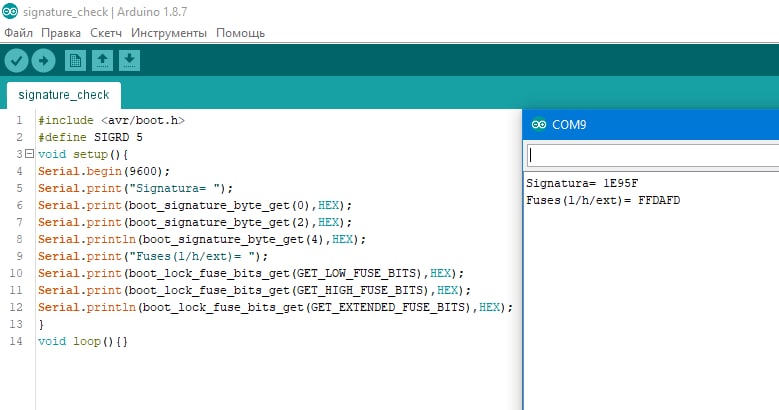Viewport: 779px width, 410px height.
Task: Click the void loop(){} line
Action: pyautogui.click(x=83, y=341)
